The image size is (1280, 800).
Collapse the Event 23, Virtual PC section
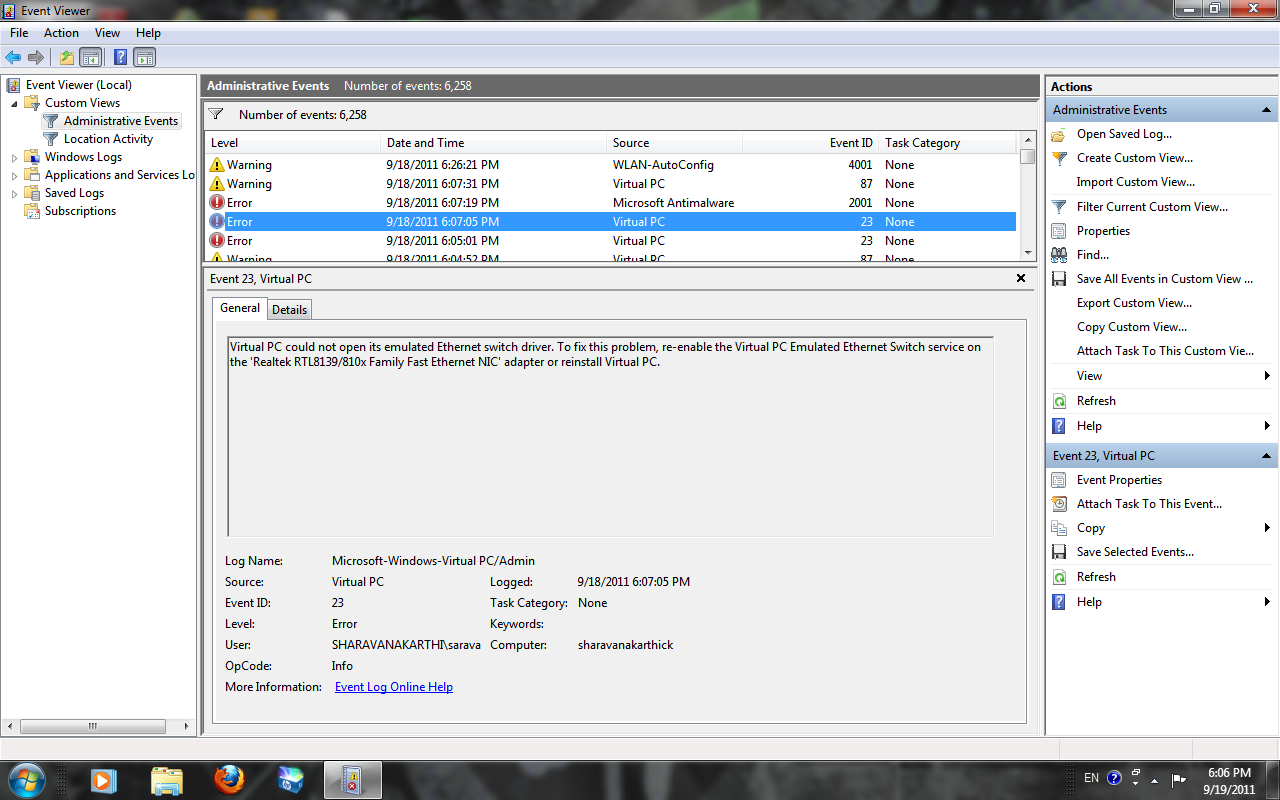[1266, 456]
